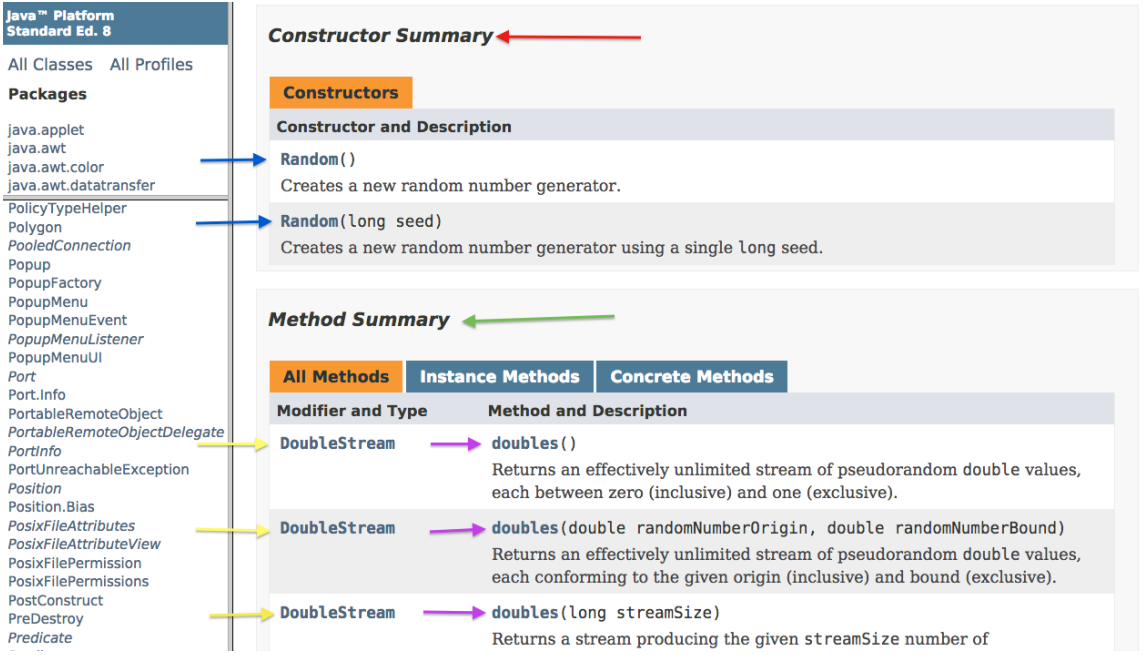
Task: Show the Concrete Methods tab
Action: pyautogui.click(x=691, y=377)
